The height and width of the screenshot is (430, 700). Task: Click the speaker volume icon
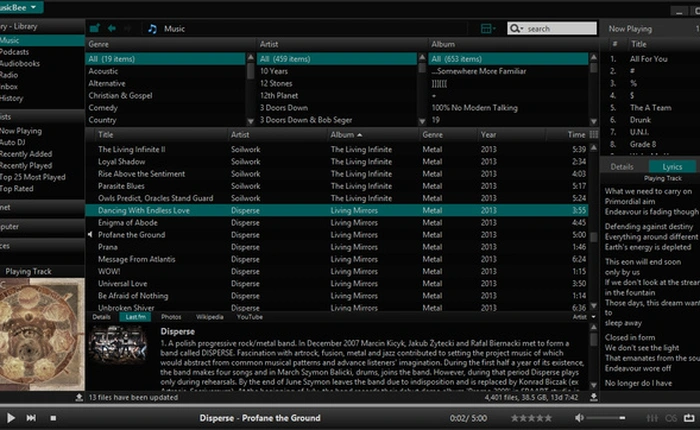tap(578, 417)
